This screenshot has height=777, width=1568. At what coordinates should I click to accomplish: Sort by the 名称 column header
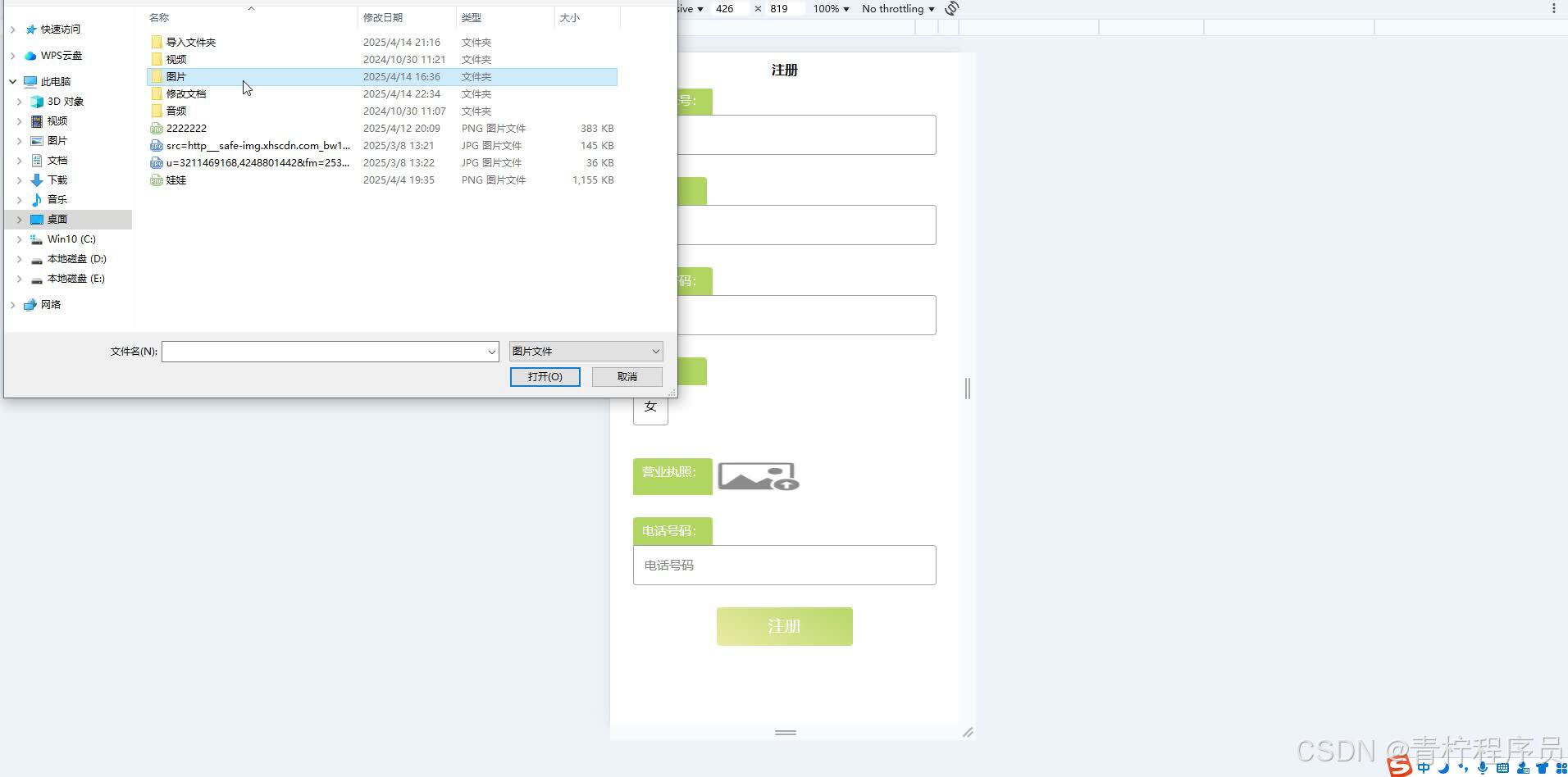[159, 18]
